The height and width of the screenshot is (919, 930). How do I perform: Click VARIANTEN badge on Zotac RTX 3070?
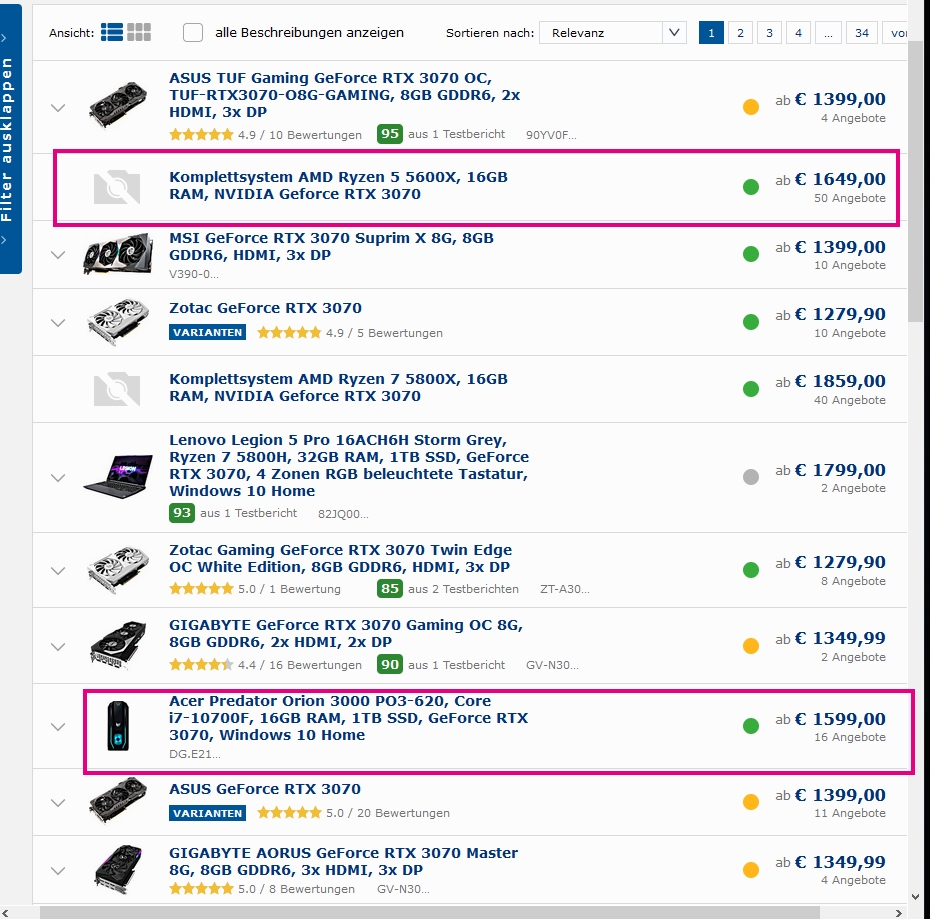(208, 332)
